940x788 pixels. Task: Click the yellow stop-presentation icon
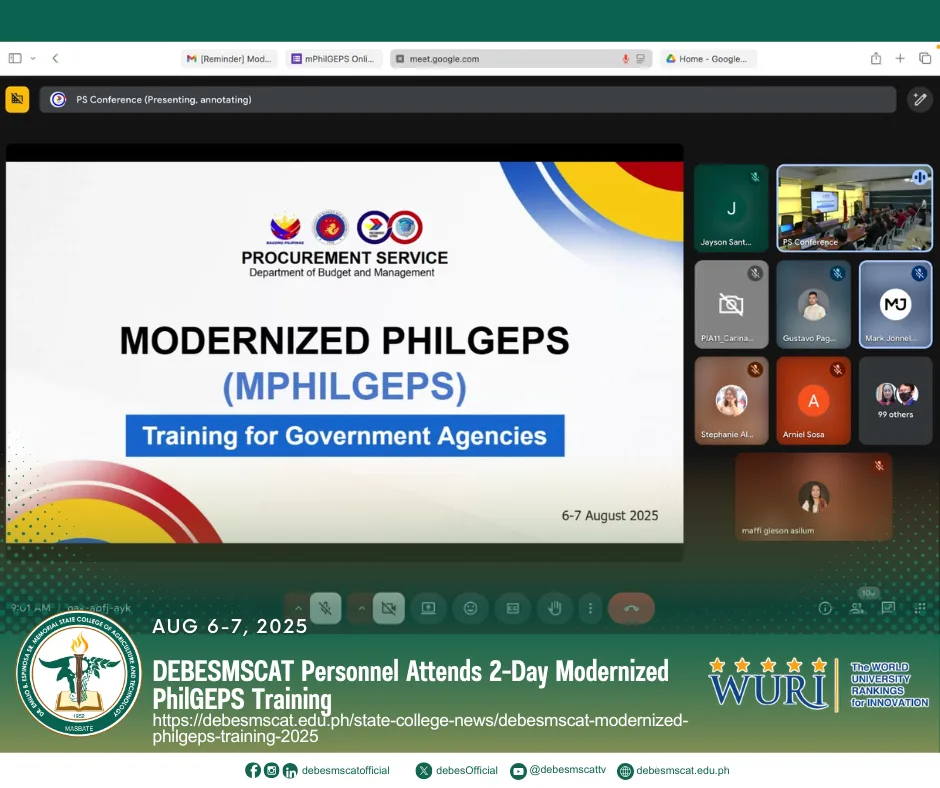(17, 100)
